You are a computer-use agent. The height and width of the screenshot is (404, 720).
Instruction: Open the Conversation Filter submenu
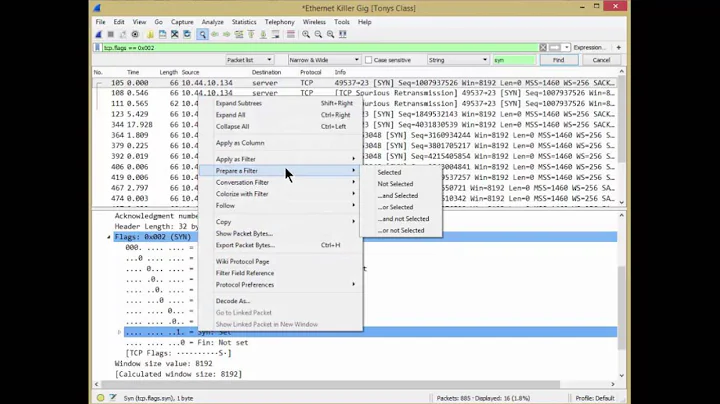pyautogui.click(x=280, y=182)
